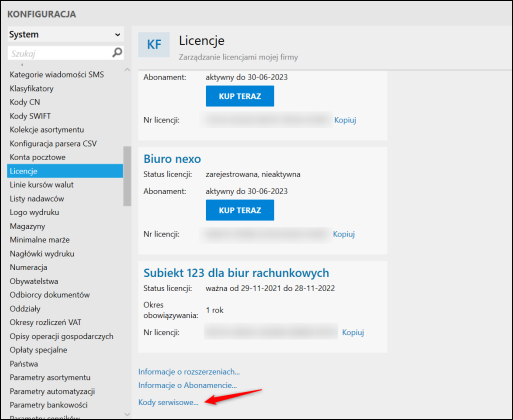Click status text 'zarejestrowana, nieaktywna'

pyautogui.click(x=253, y=174)
